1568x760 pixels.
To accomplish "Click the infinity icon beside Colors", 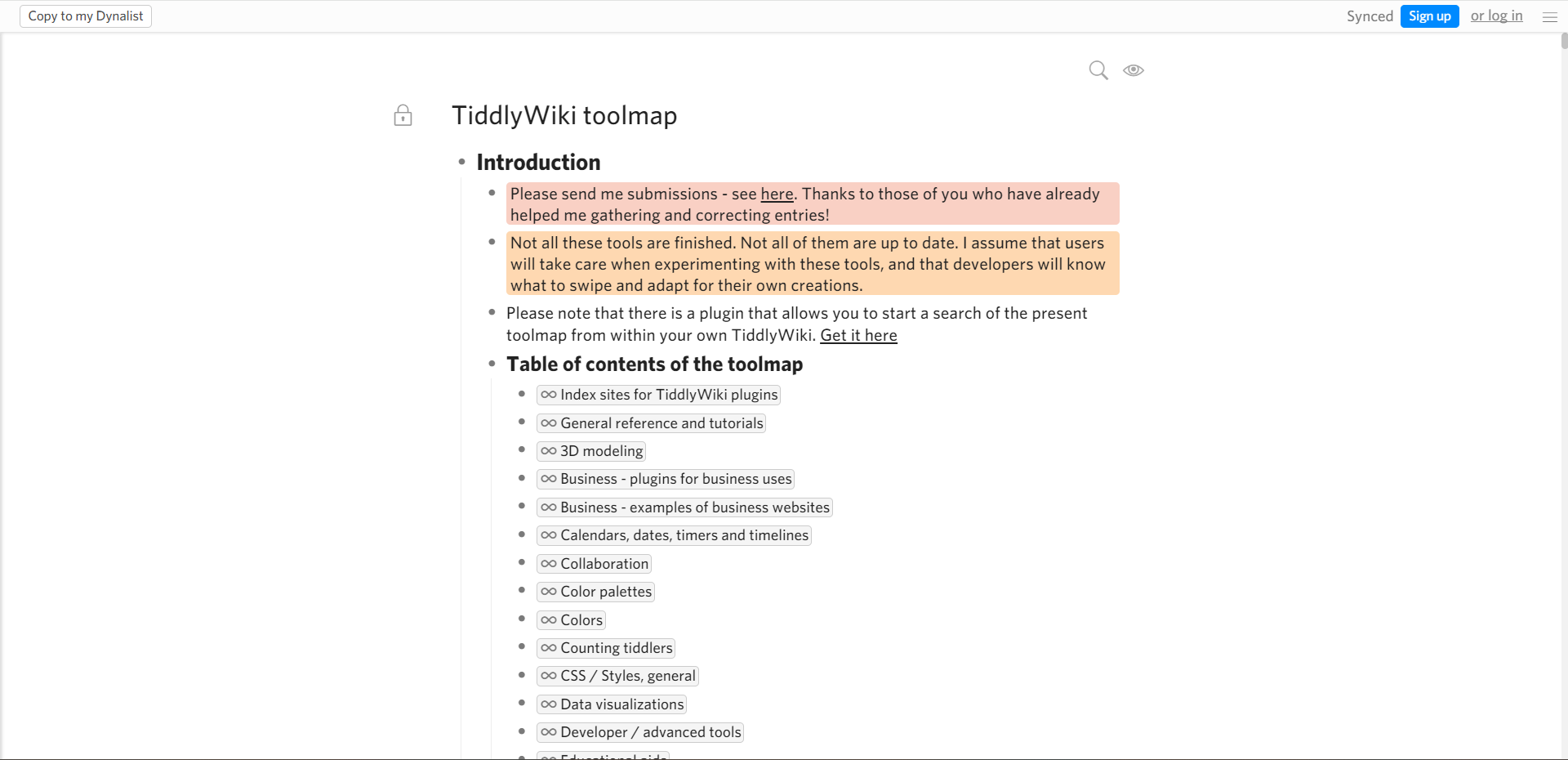I will tap(549, 620).
